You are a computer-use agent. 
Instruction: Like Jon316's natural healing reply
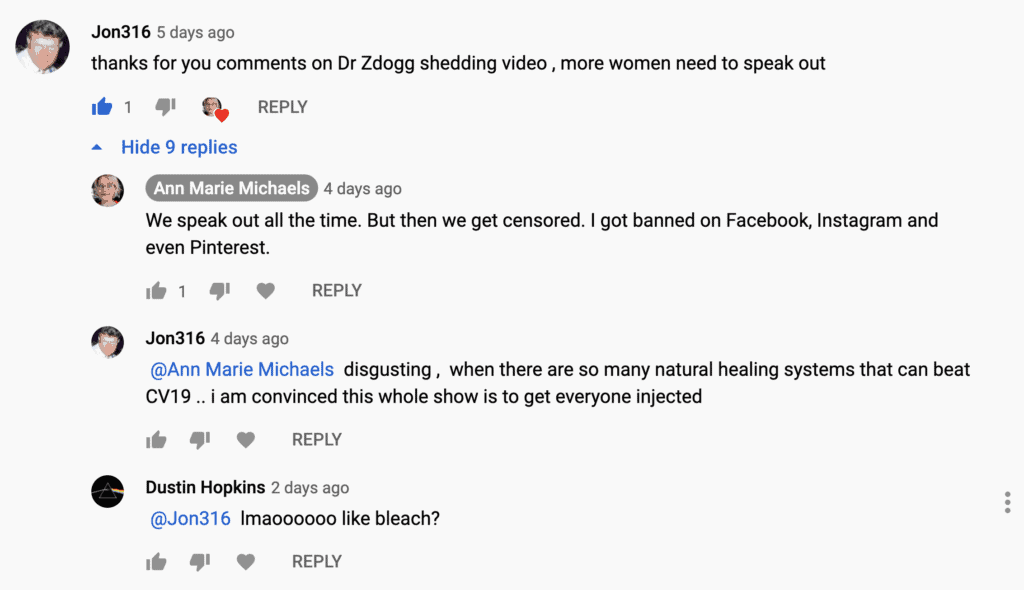coord(156,439)
